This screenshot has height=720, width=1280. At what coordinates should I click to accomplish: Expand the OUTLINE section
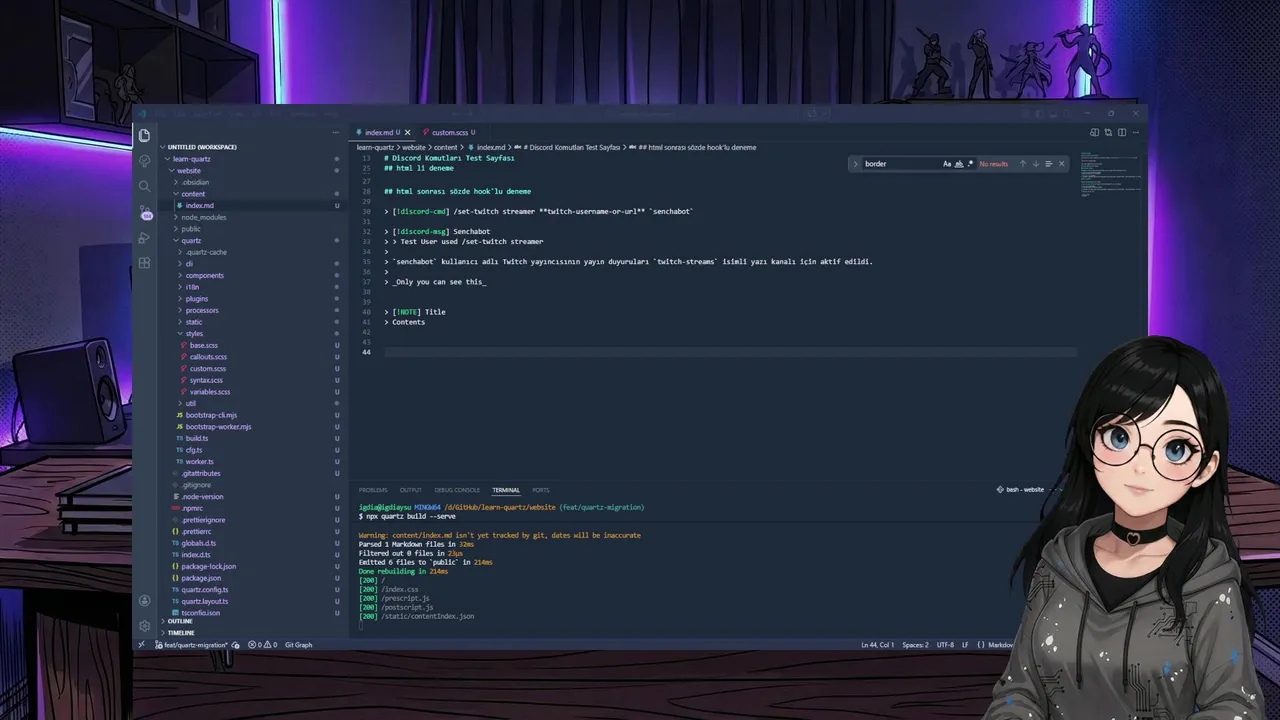[179, 621]
